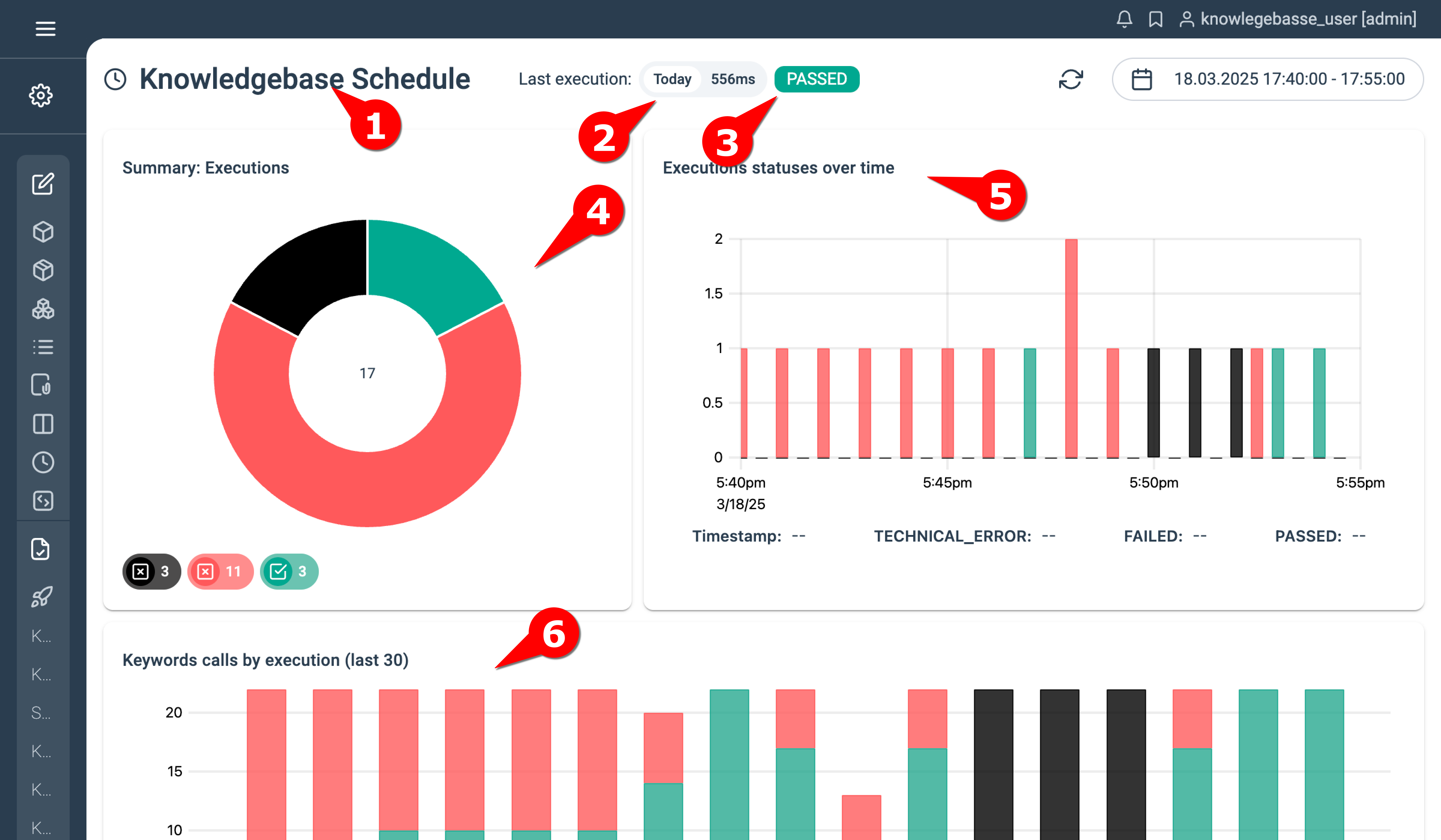Open the settings gear in the sidebar
Screen dimensions: 1441x840
click(41, 95)
